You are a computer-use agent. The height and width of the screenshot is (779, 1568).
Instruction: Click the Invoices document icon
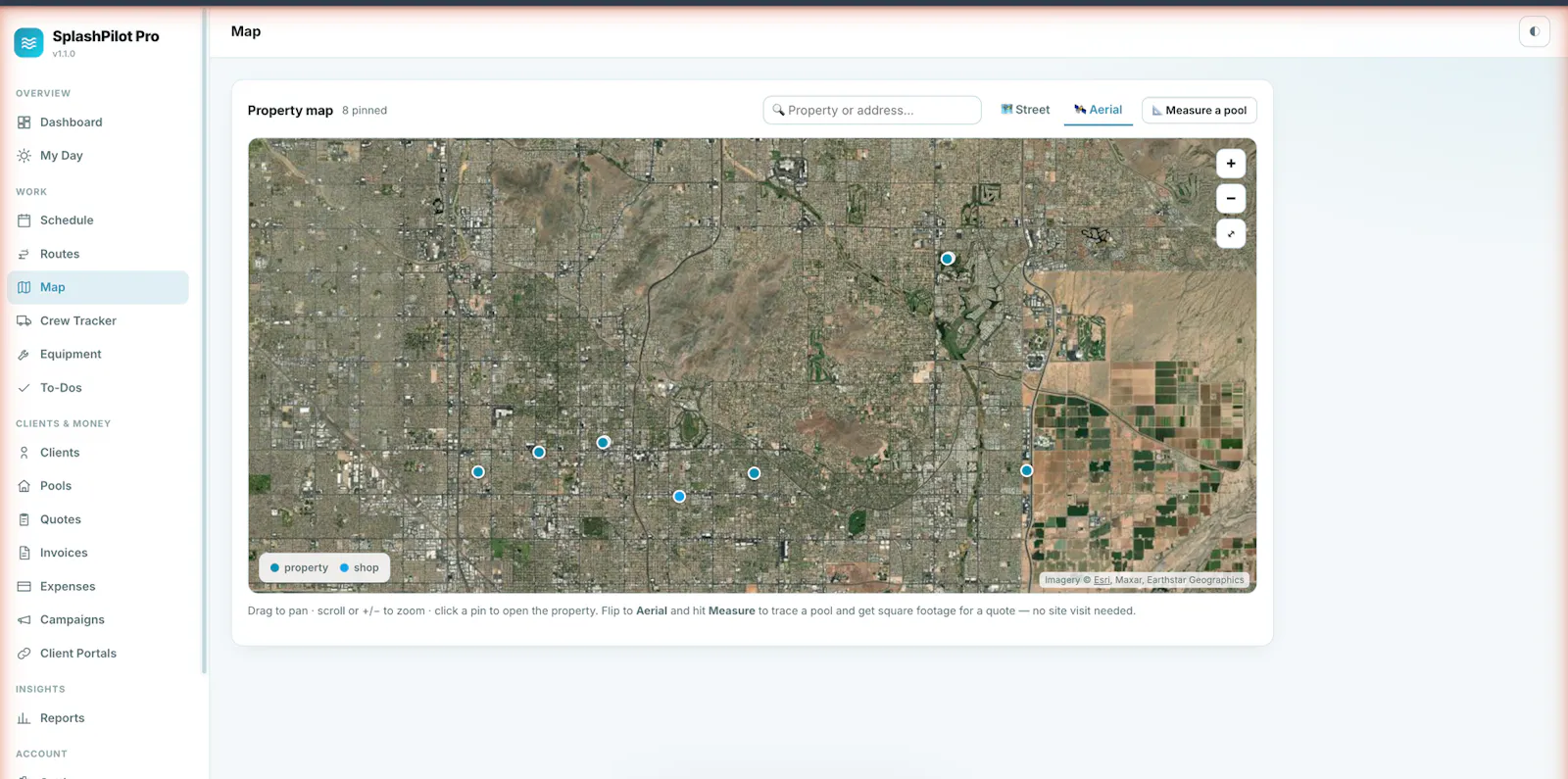[24, 553]
